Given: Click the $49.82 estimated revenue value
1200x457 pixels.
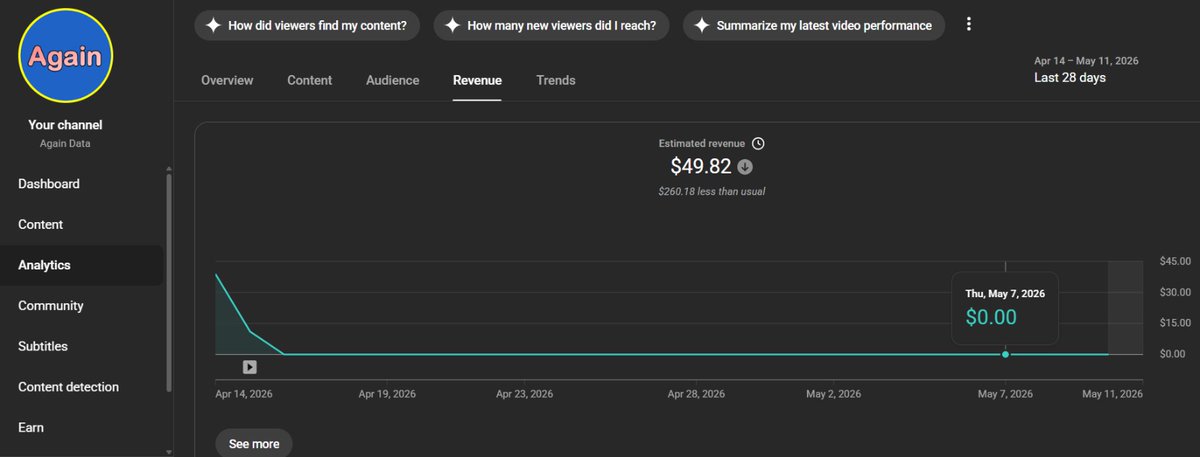Looking at the screenshot, I should pos(701,167).
